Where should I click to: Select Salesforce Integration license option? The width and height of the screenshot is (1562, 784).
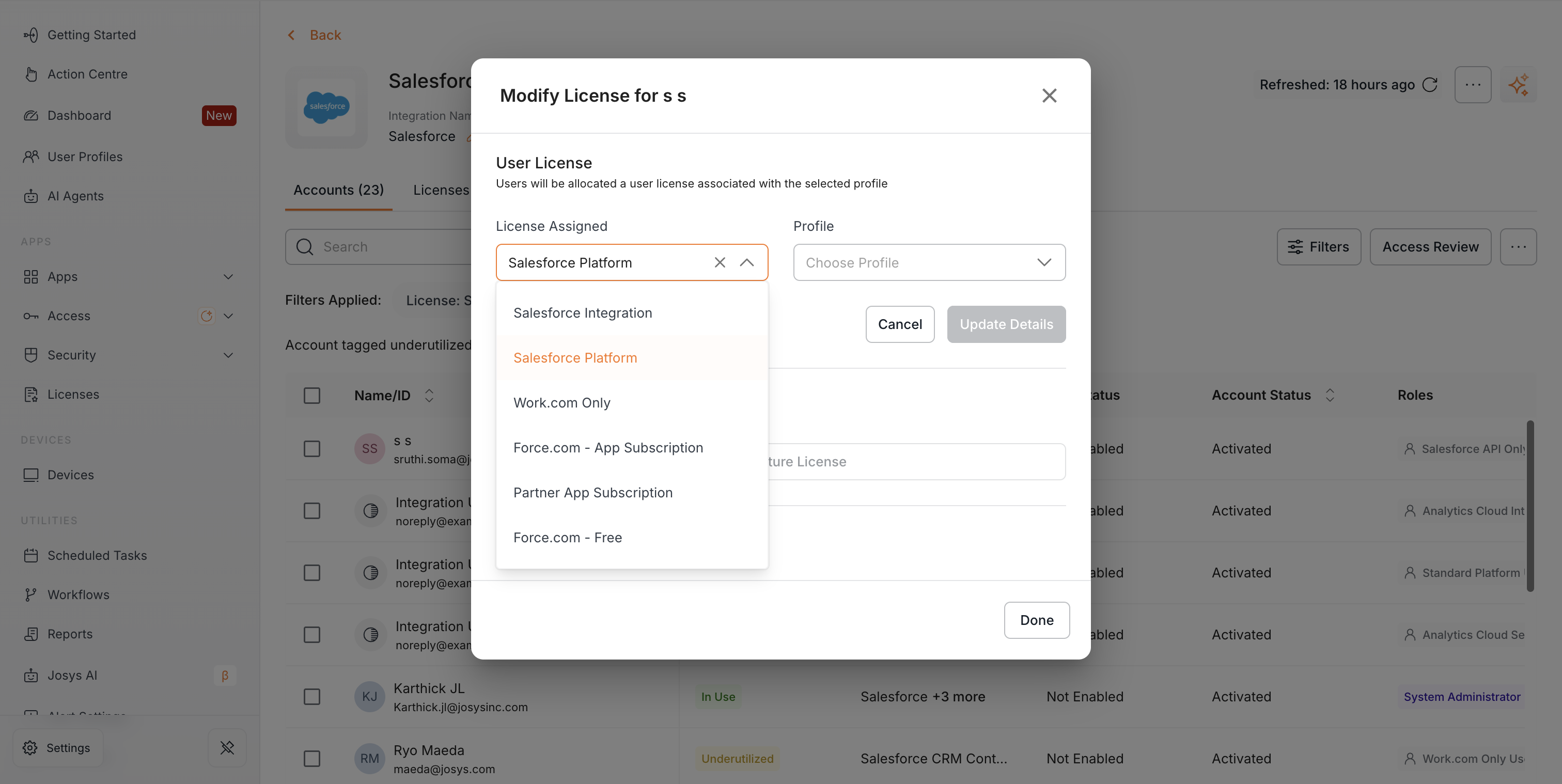(x=632, y=313)
